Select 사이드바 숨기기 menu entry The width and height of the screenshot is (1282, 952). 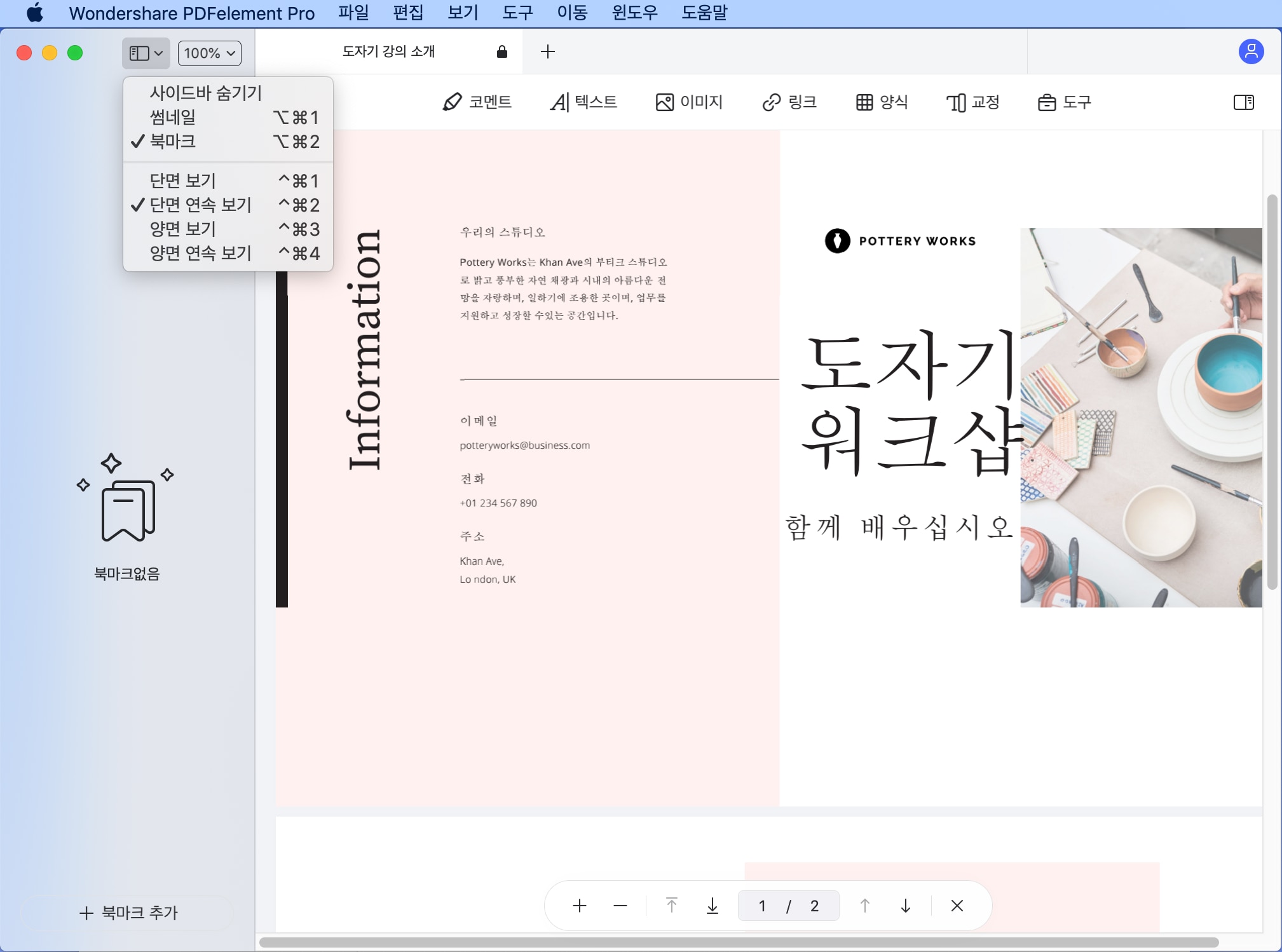pos(228,93)
